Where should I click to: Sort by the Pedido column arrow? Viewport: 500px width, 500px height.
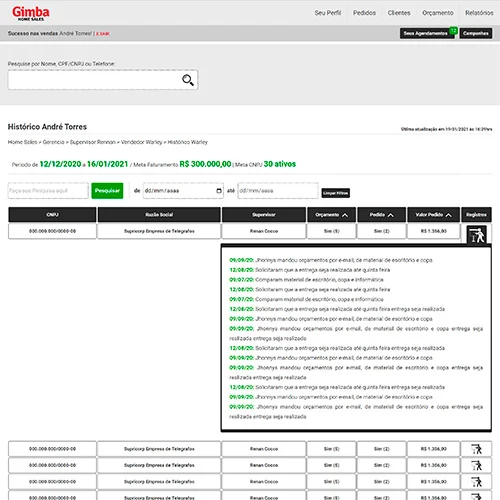tap(390, 215)
